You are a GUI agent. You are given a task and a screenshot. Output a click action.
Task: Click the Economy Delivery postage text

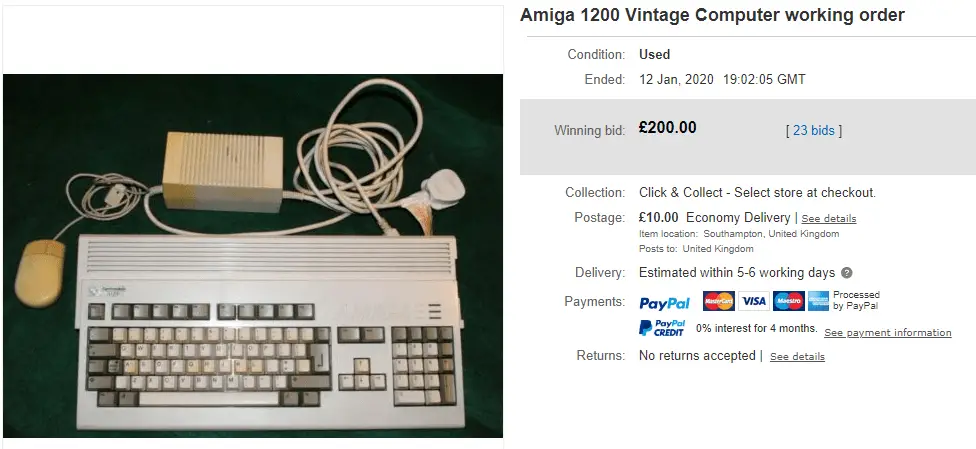pyautogui.click(x=738, y=217)
